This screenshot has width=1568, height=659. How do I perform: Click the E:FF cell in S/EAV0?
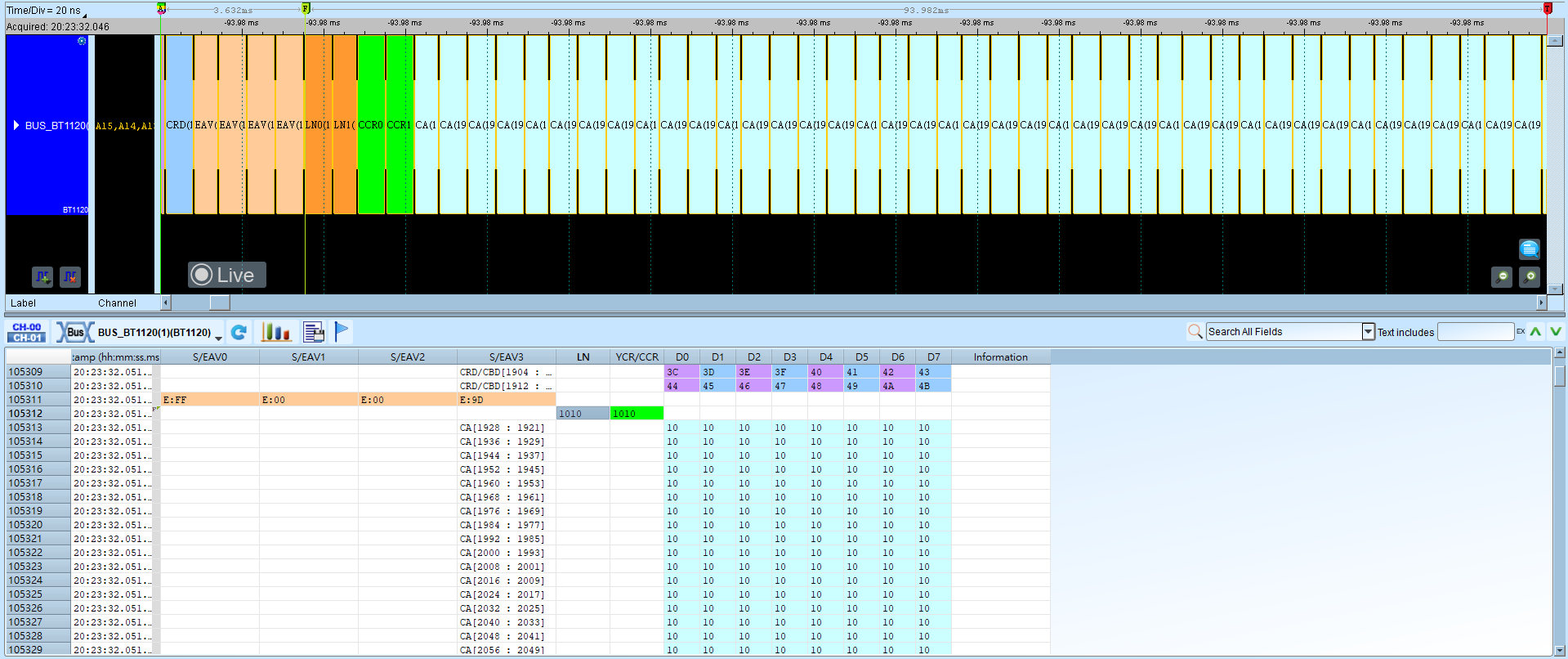pyautogui.click(x=210, y=400)
